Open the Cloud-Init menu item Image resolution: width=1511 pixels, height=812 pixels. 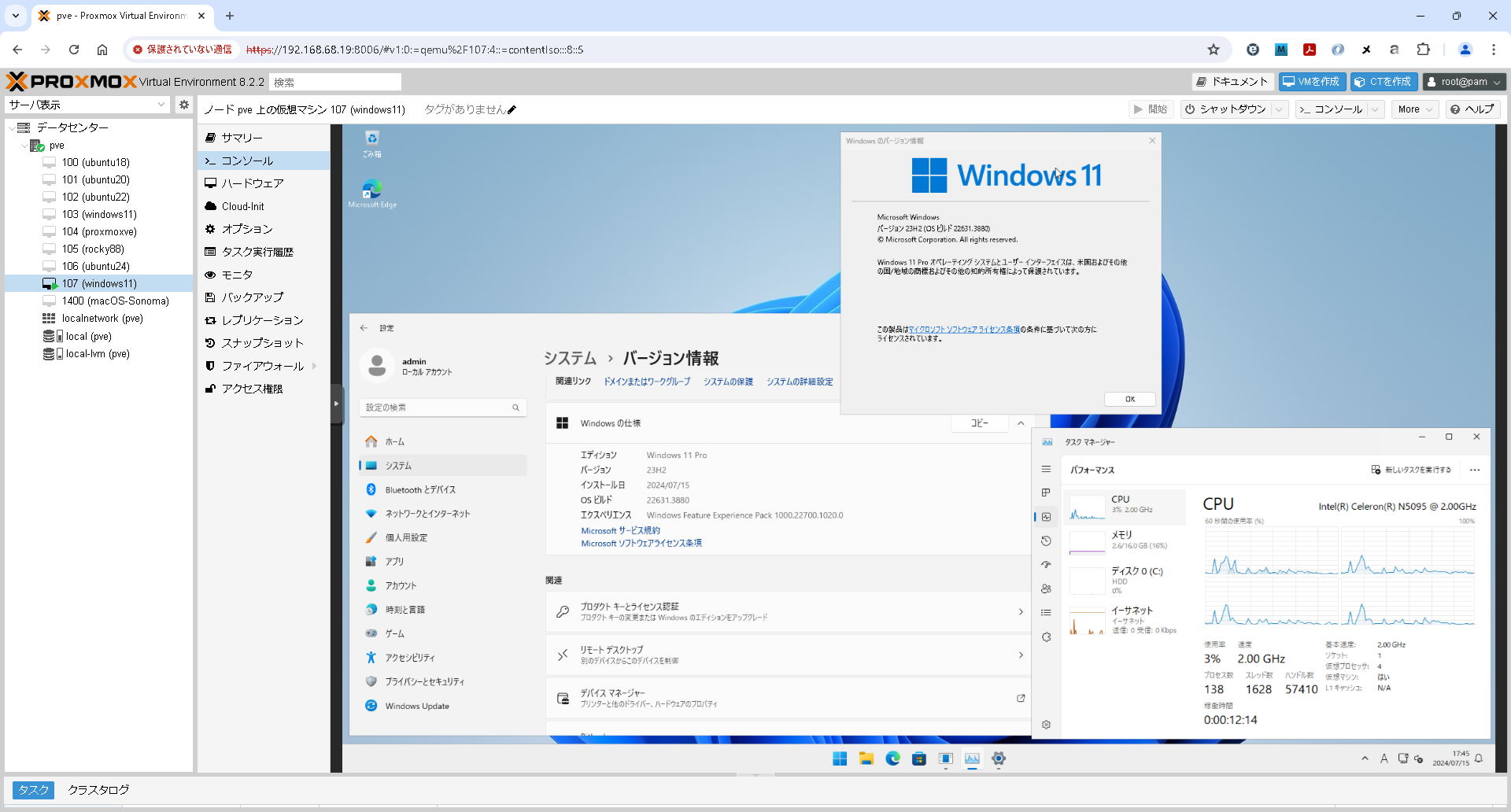264,206
